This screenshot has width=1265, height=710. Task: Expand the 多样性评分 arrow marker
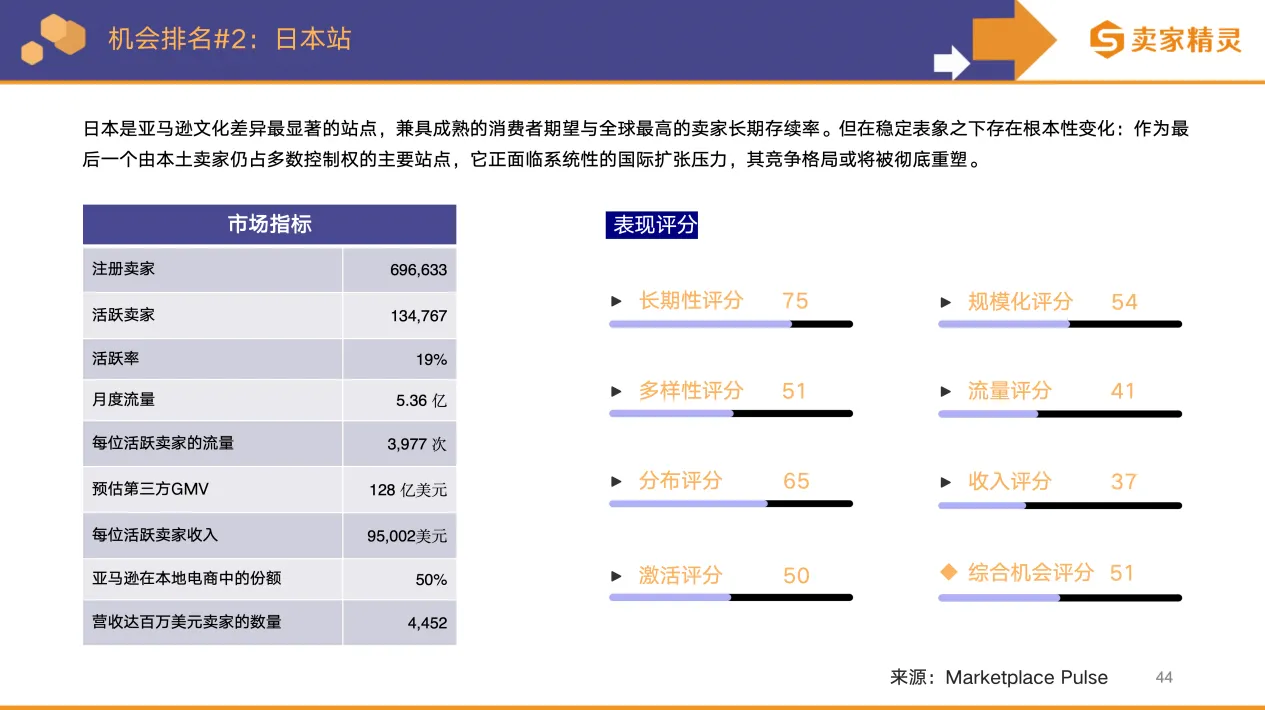point(616,391)
